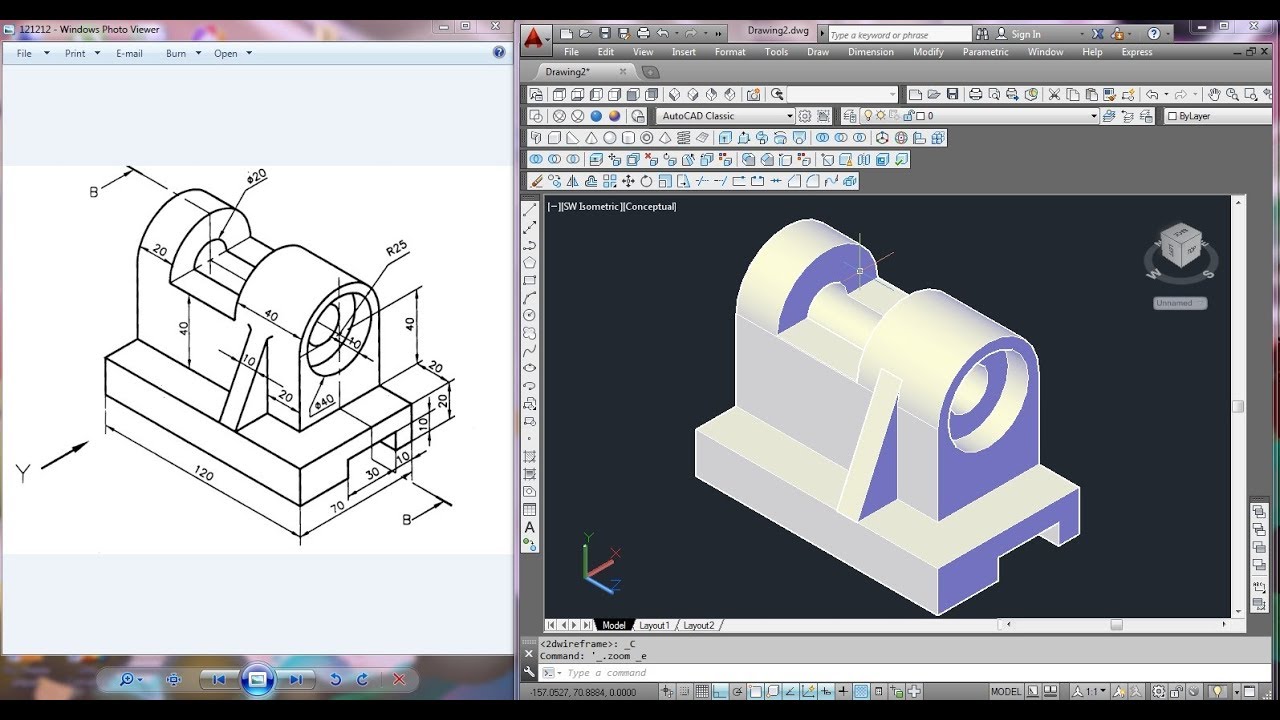1280x720 pixels.
Task: Click the Photo Viewer Help question mark icon
Action: (x=499, y=52)
